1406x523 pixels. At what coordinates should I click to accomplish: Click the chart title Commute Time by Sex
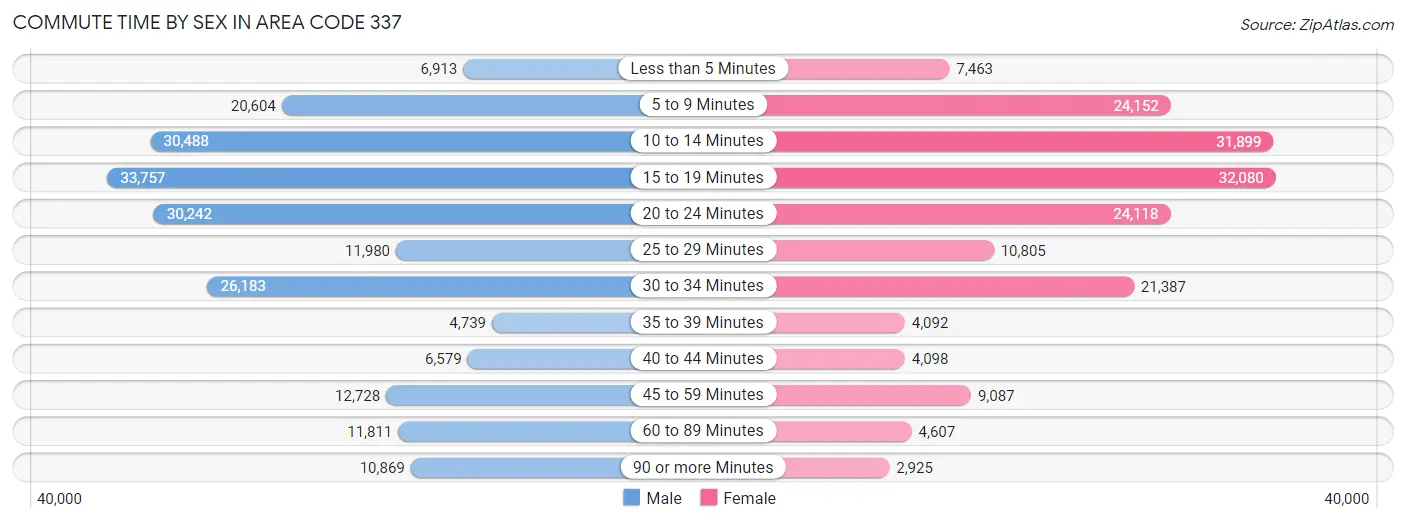207,22
